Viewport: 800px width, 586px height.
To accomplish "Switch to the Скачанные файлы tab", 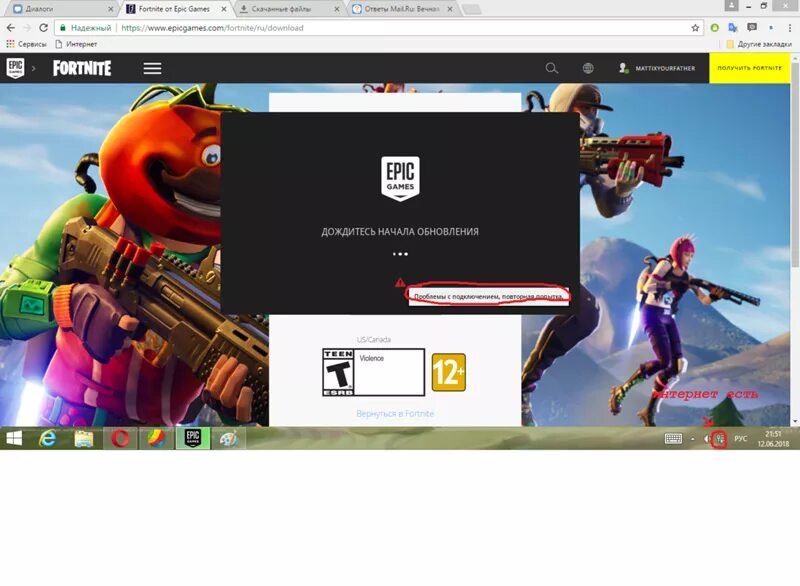I will click(x=285, y=9).
